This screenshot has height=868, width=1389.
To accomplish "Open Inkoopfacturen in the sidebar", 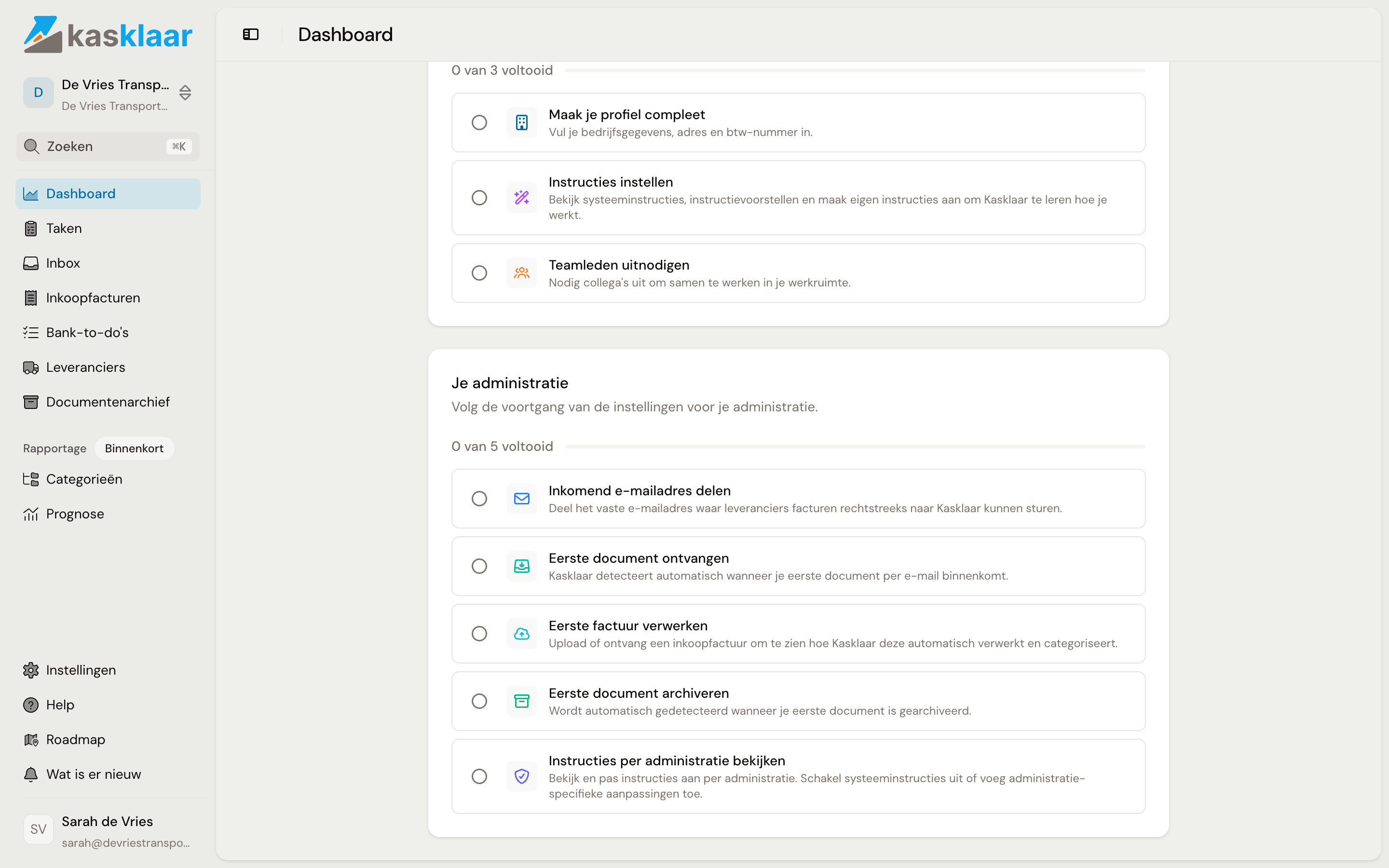I will (108, 298).
